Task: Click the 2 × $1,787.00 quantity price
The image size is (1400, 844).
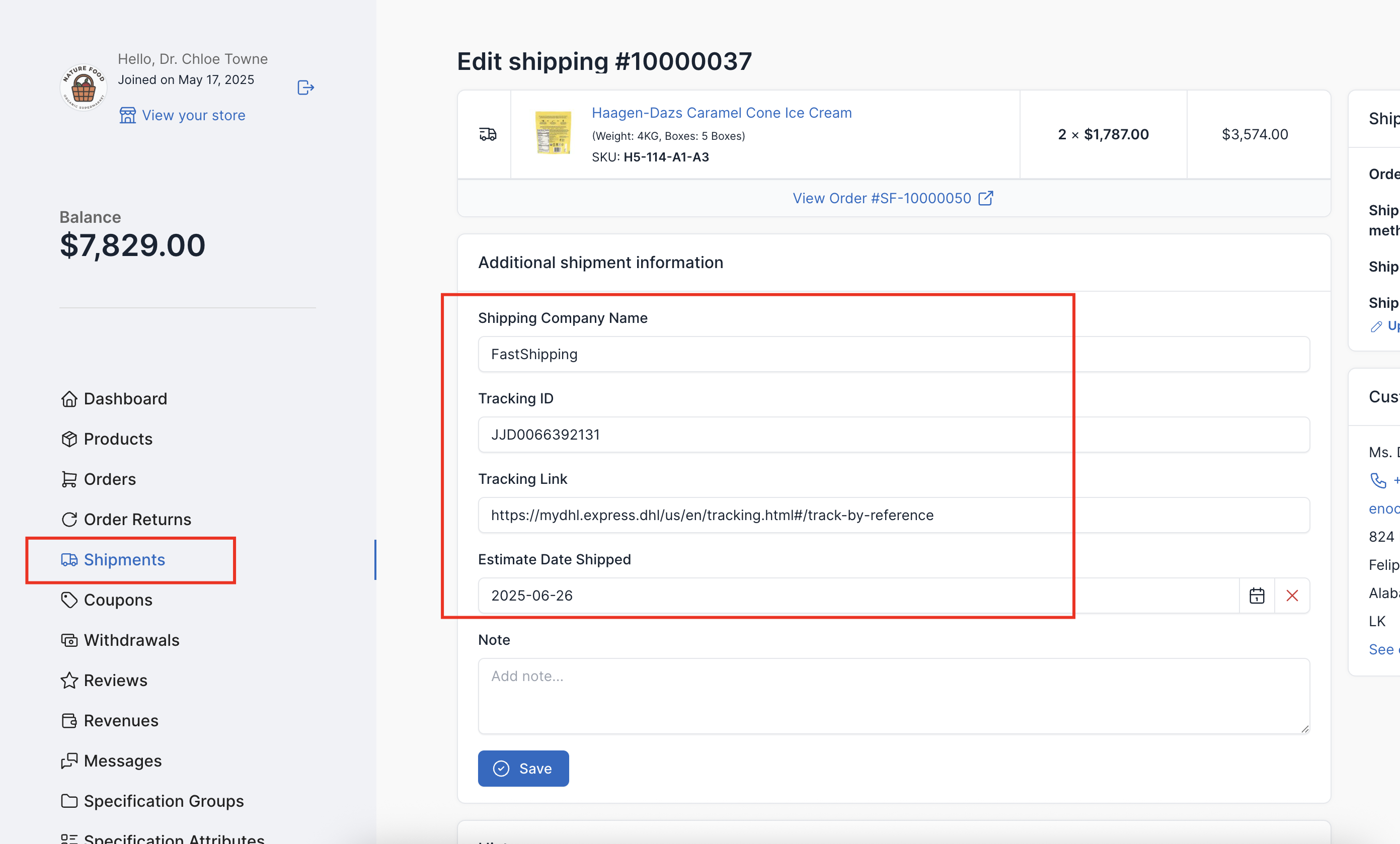Action: point(1103,134)
